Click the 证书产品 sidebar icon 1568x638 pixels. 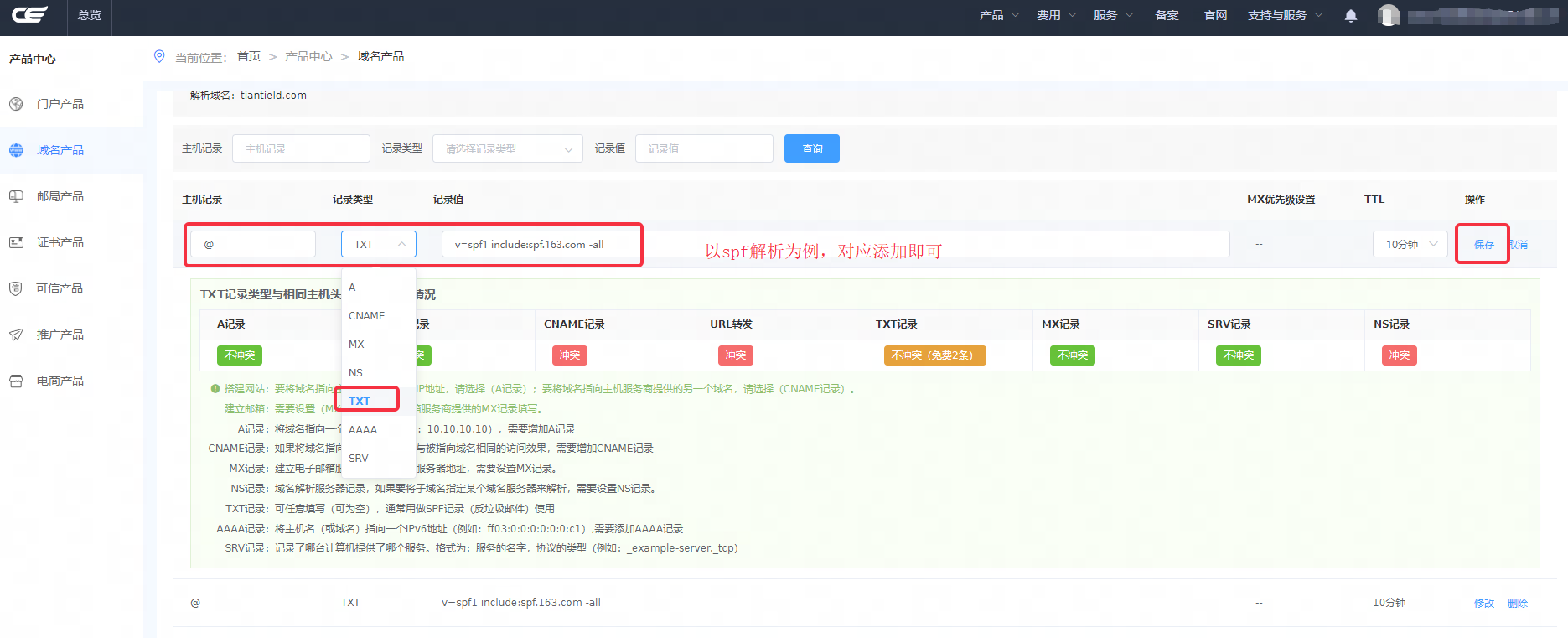point(16,242)
